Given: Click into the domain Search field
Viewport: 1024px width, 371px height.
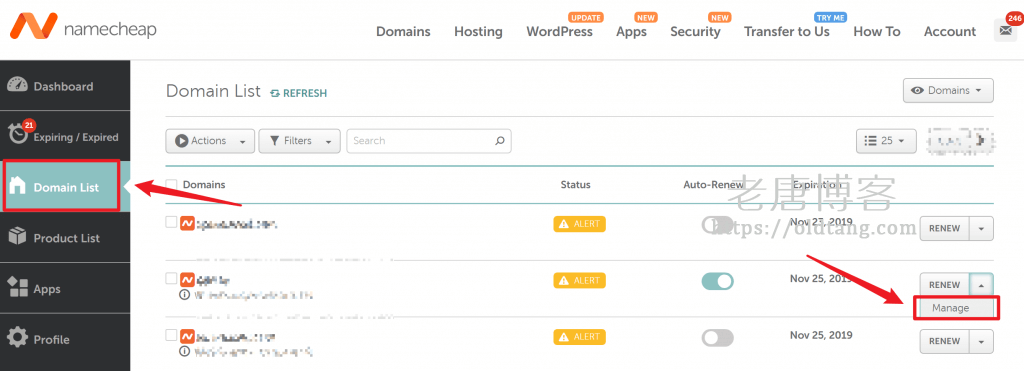Looking at the screenshot, I should point(428,140).
